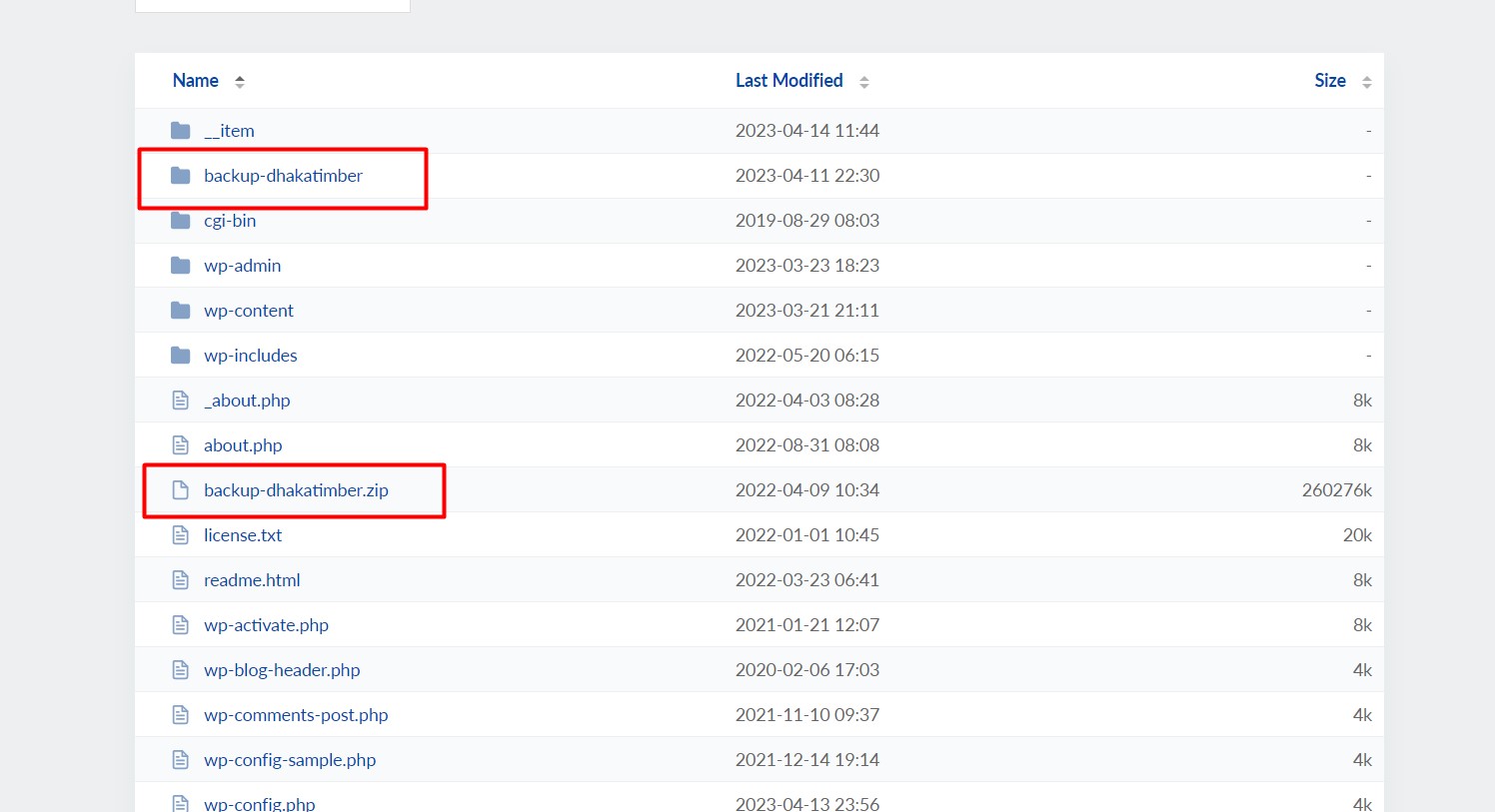This screenshot has width=1495, height=812.
Task: Sort listing by Name header
Action: pos(196,81)
